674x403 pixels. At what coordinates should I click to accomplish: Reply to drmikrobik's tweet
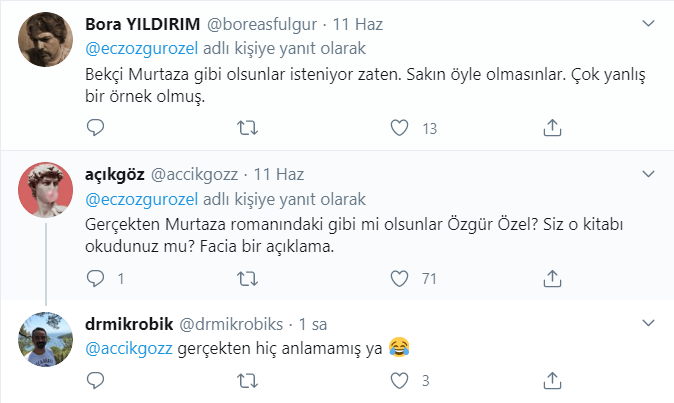(x=95, y=380)
